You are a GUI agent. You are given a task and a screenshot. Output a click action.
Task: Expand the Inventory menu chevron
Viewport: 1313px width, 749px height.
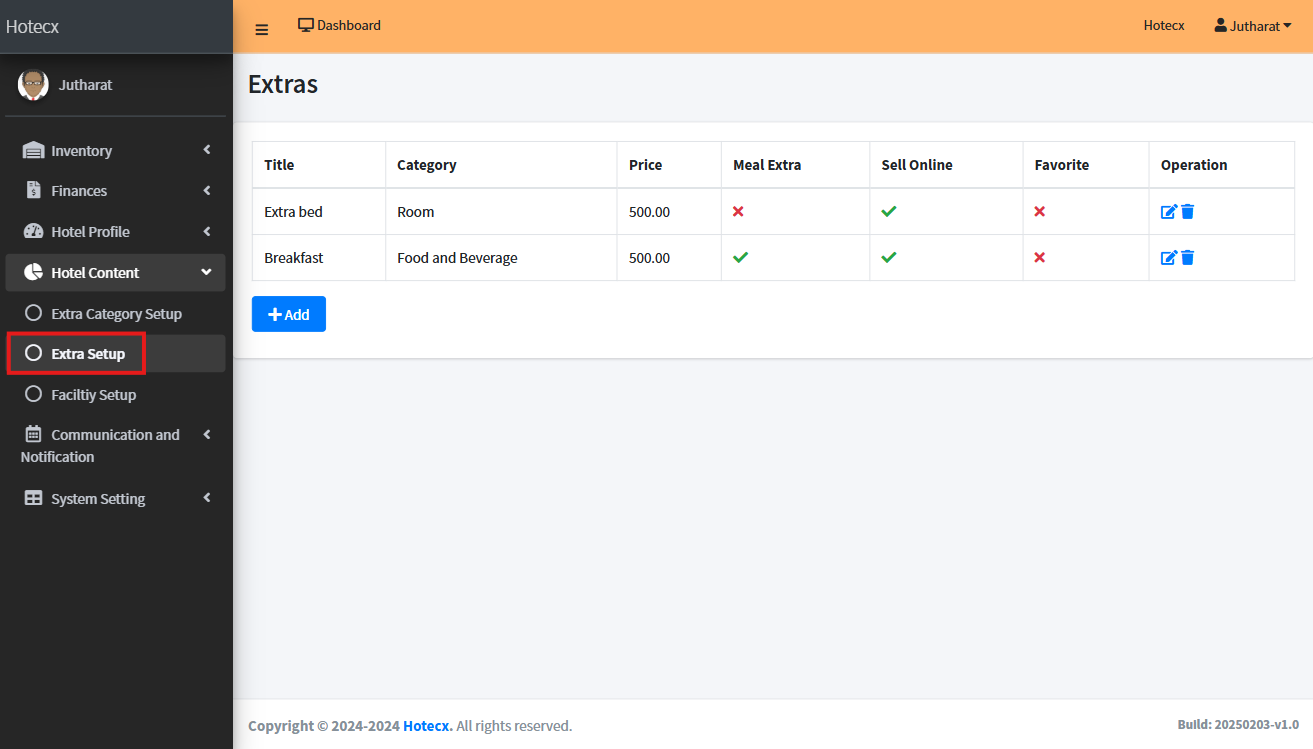tap(207, 150)
